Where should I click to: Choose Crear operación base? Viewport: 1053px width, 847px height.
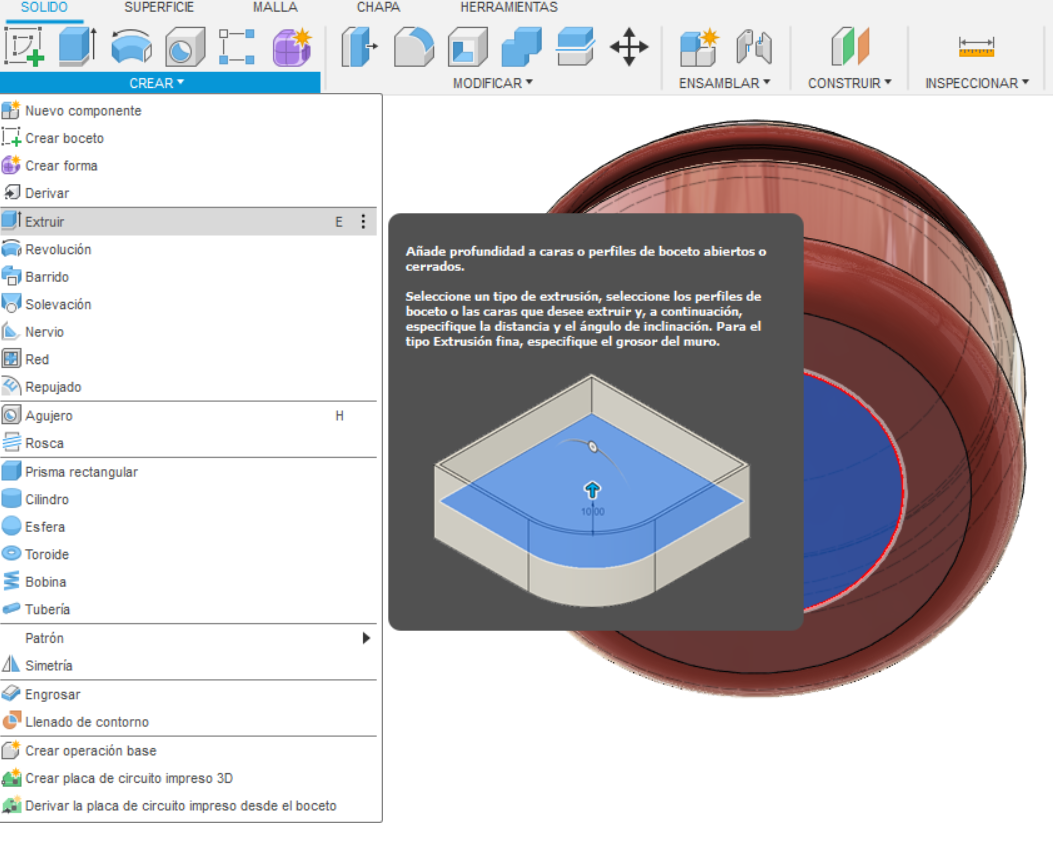[x=189, y=751]
